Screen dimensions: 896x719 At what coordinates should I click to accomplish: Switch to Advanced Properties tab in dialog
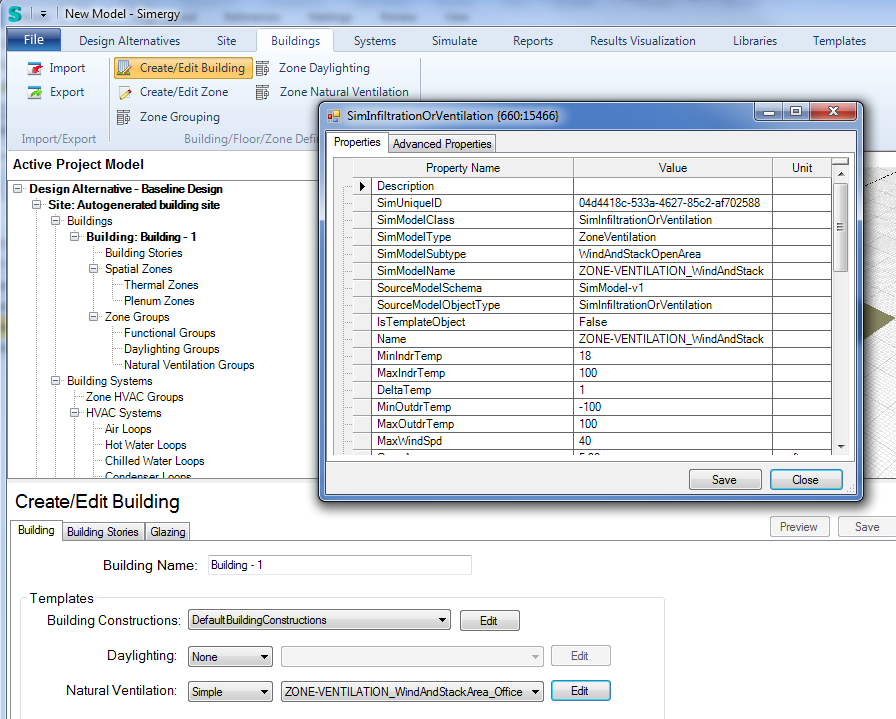coord(442,144)
